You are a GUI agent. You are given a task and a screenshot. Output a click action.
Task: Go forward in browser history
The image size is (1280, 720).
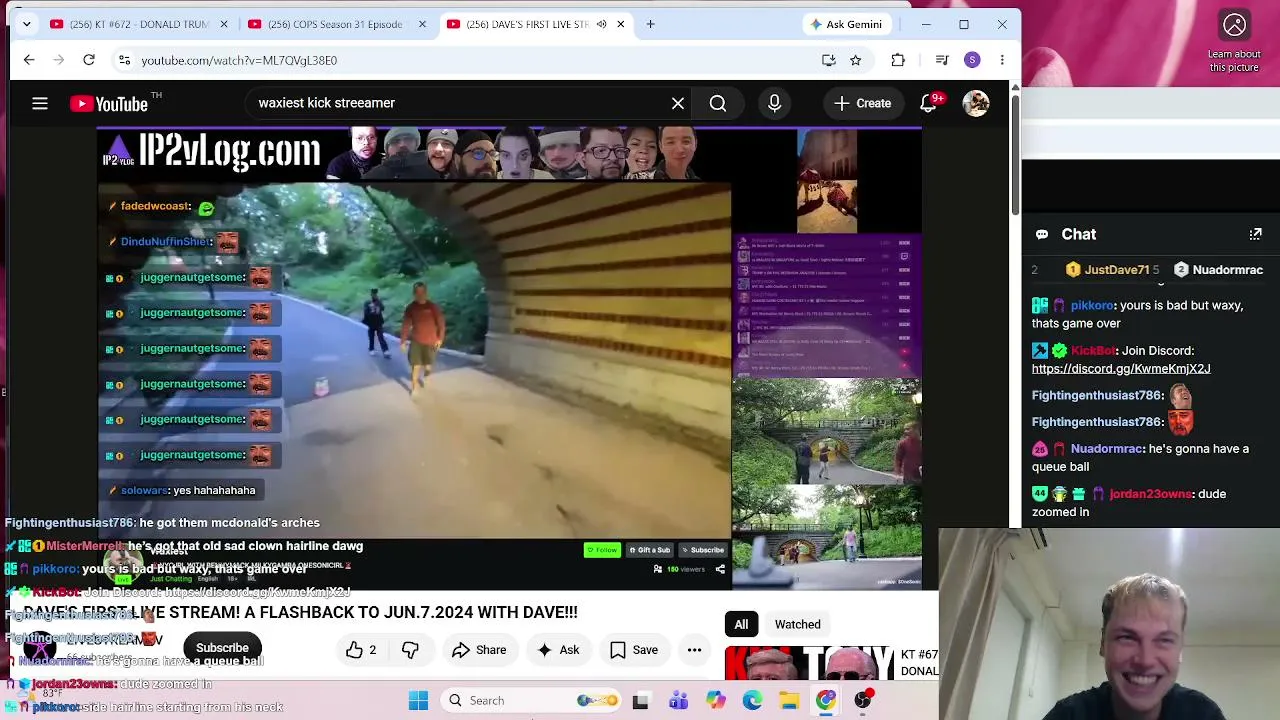[x=59, y=60]
